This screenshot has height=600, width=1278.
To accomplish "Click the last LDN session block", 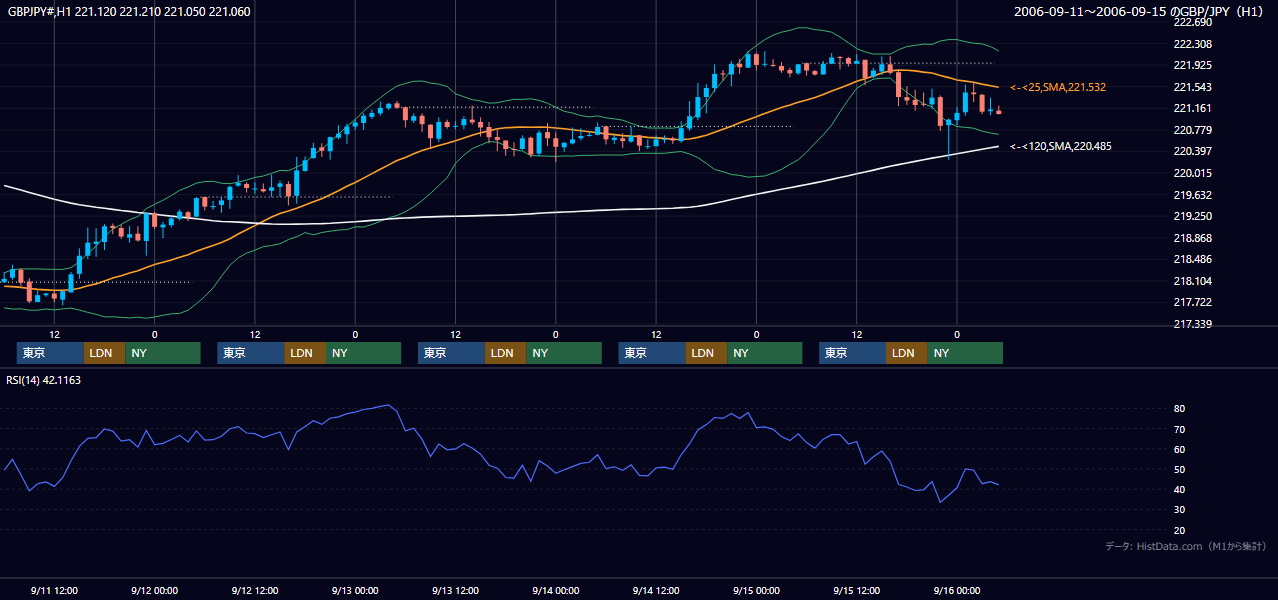I will pos(906,353).
